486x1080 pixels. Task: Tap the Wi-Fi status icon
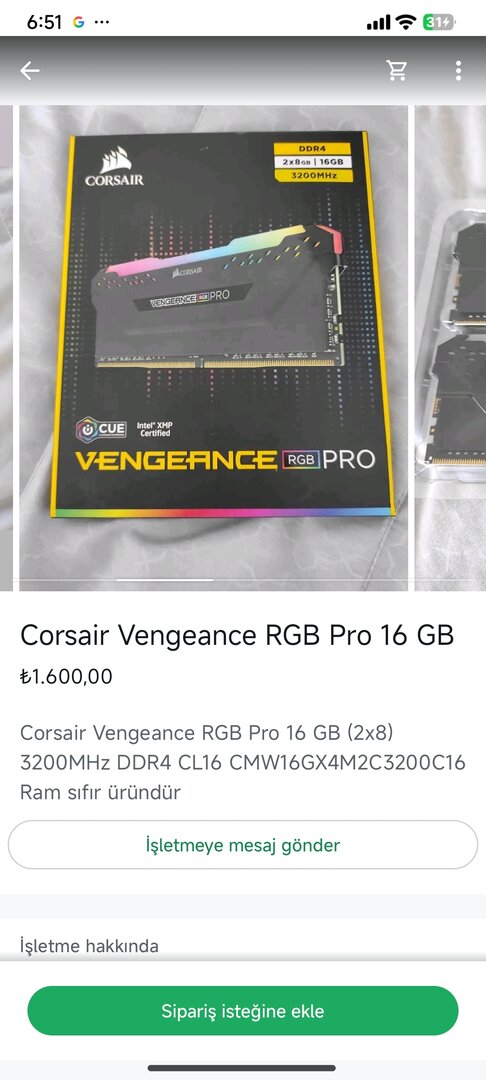pyautogui.click(x=406, y=22)
